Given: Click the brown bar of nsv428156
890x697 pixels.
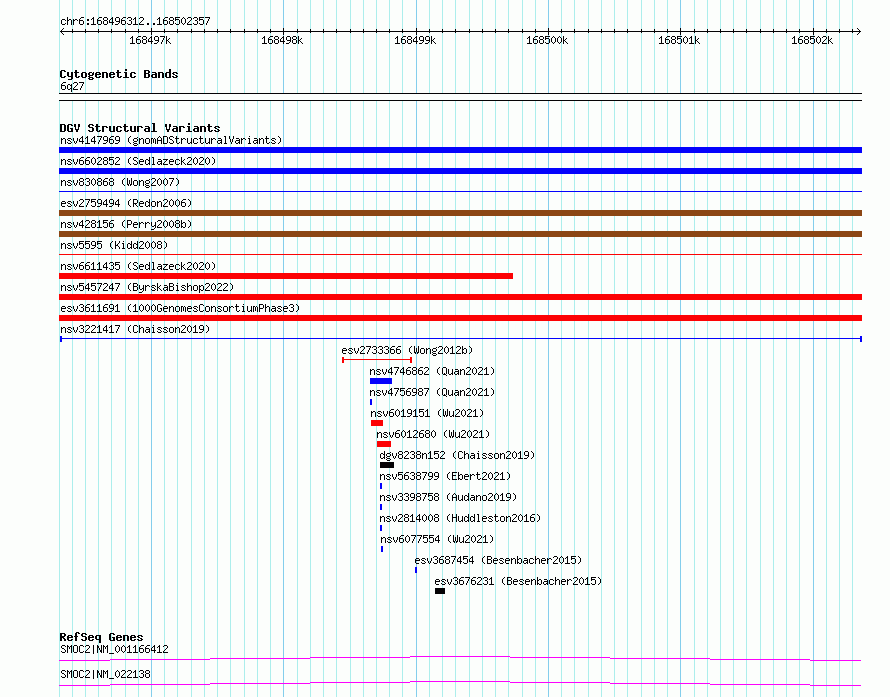Looking at the screenshot, I should 460,234.
